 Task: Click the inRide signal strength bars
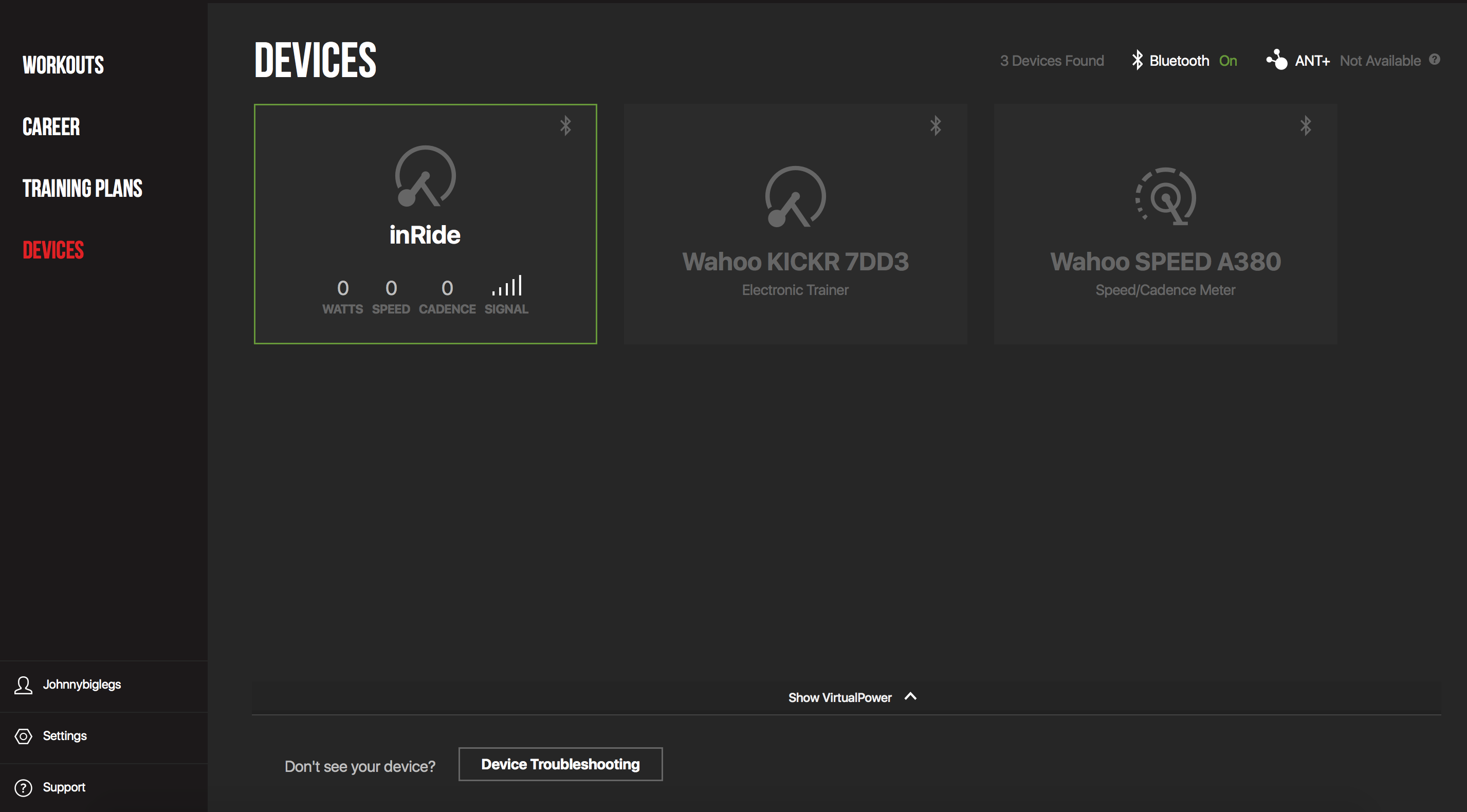[x=507, y=286]
